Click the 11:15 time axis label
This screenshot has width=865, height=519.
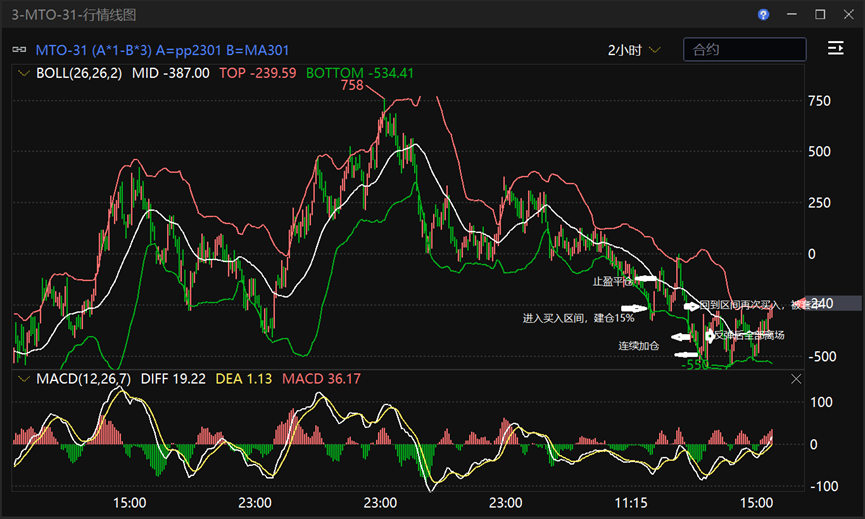tap(631, 503)
